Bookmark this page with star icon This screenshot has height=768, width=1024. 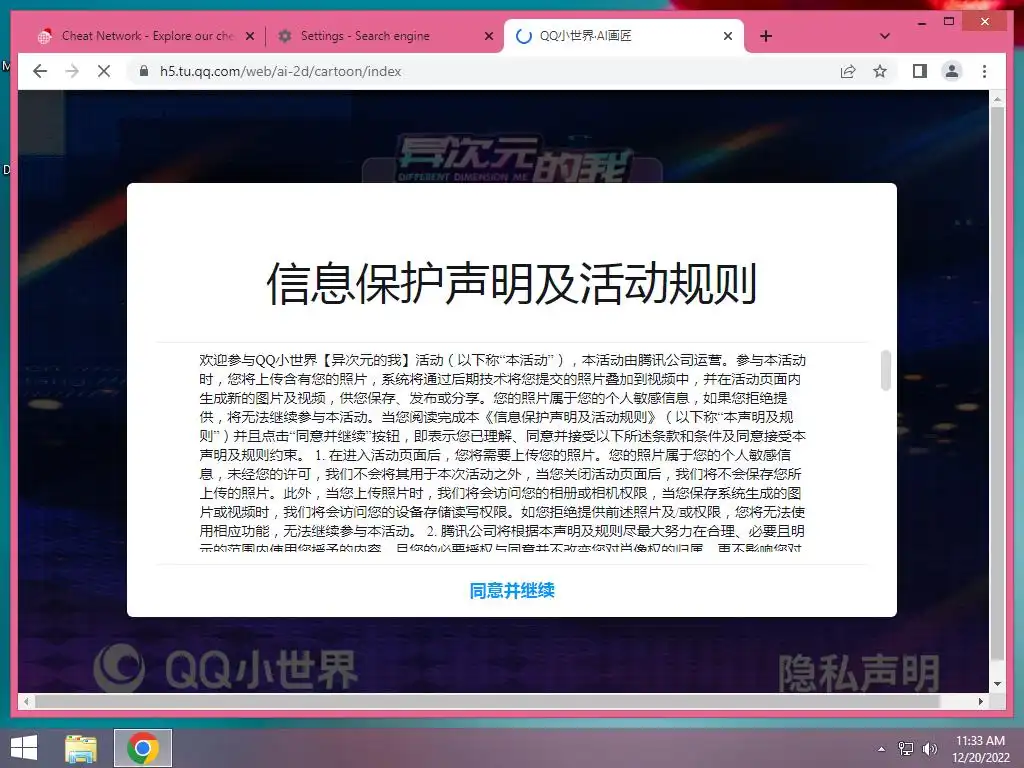880,71
